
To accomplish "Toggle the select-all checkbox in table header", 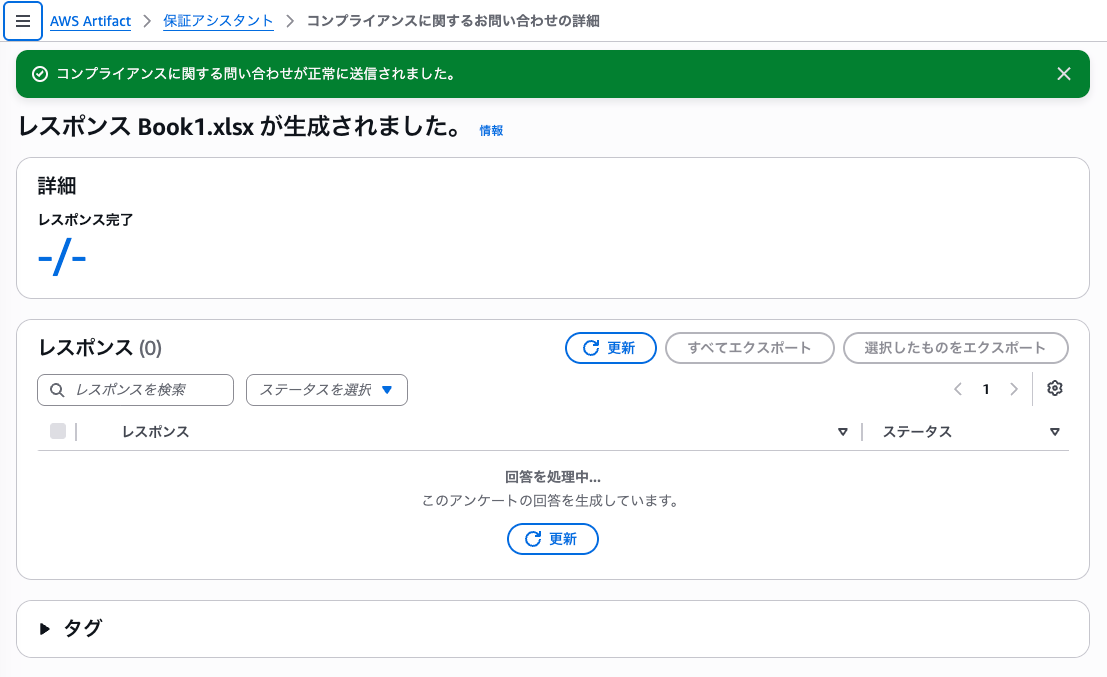I will coord(58,431).
